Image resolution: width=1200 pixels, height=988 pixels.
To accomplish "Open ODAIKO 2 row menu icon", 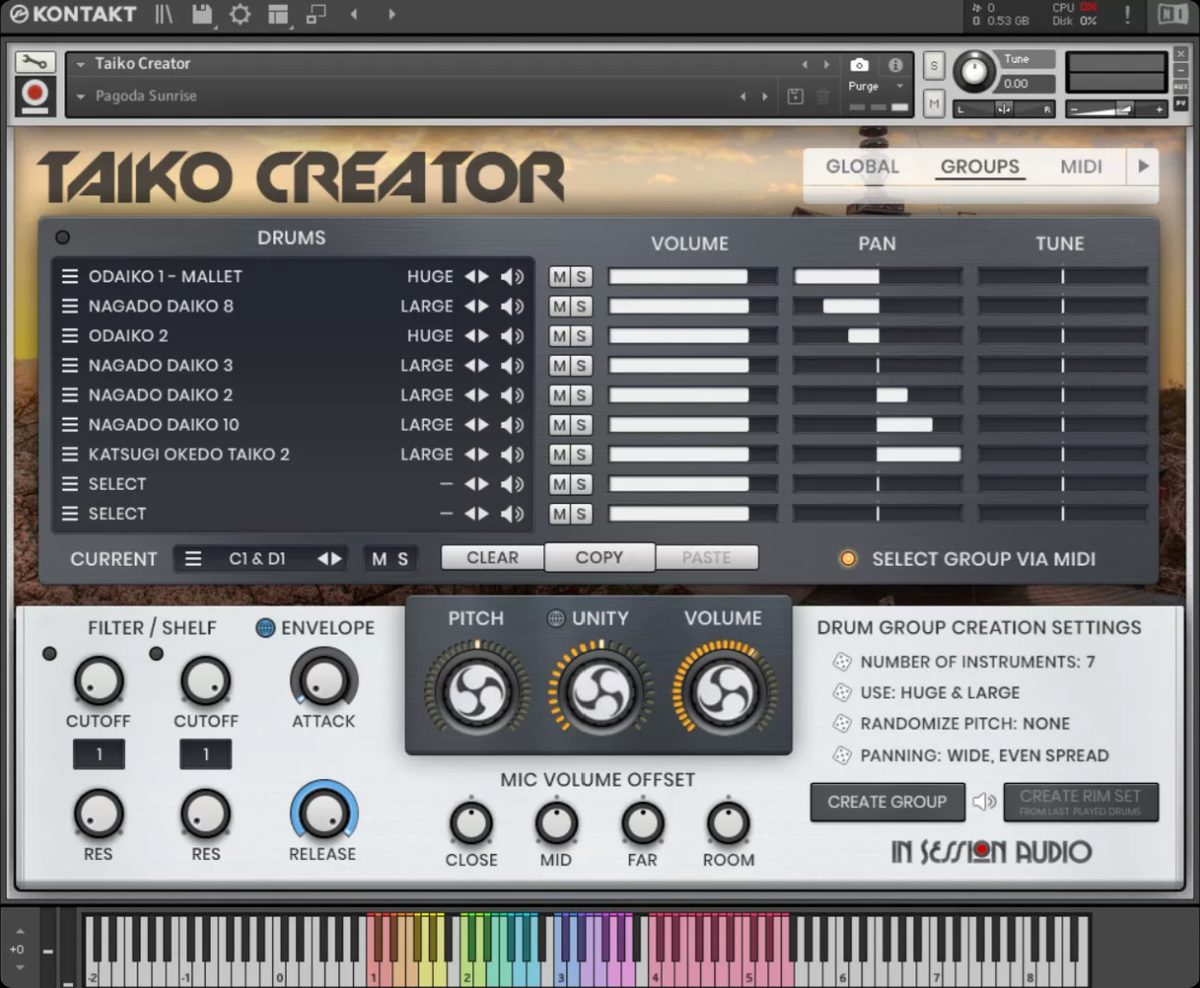I will click(x=70, y=336).
